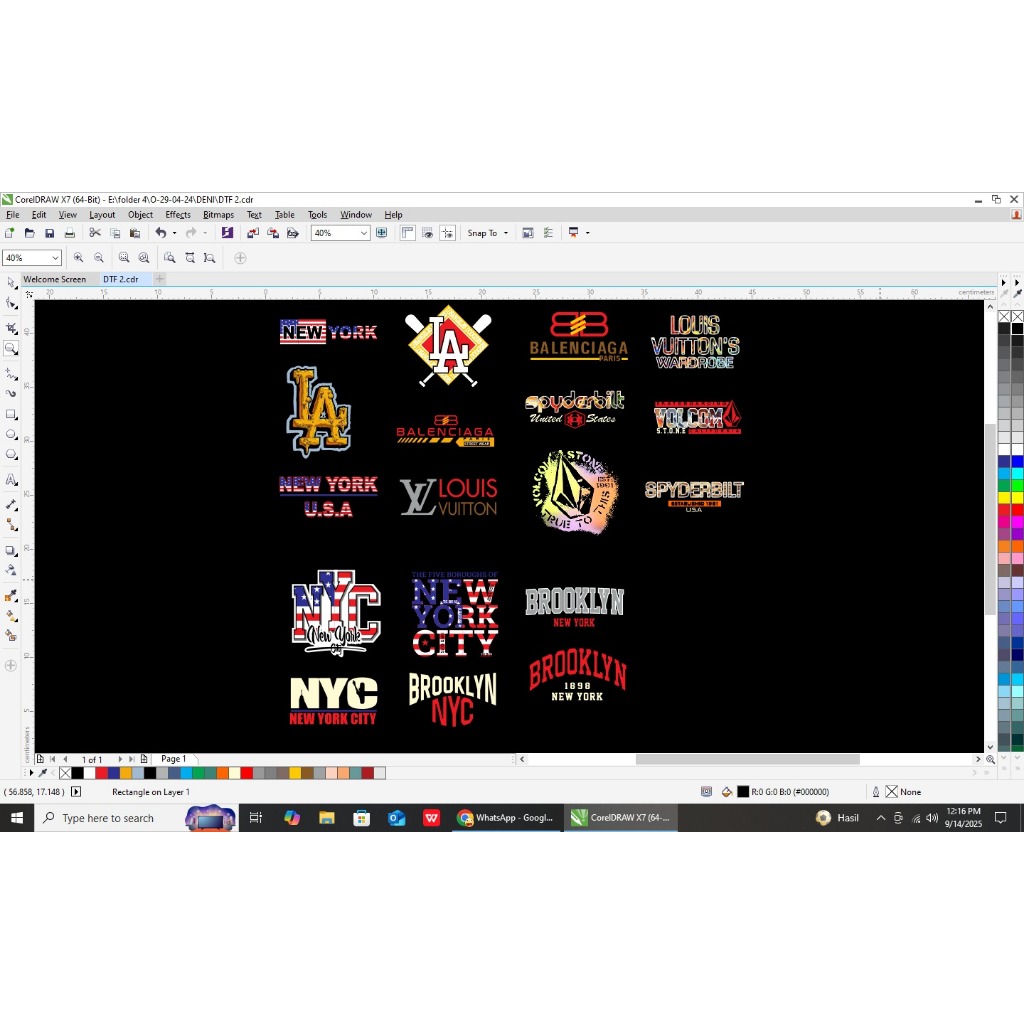Select the Connector tool
The image size is (1024, 1024).
pos(11,524)
